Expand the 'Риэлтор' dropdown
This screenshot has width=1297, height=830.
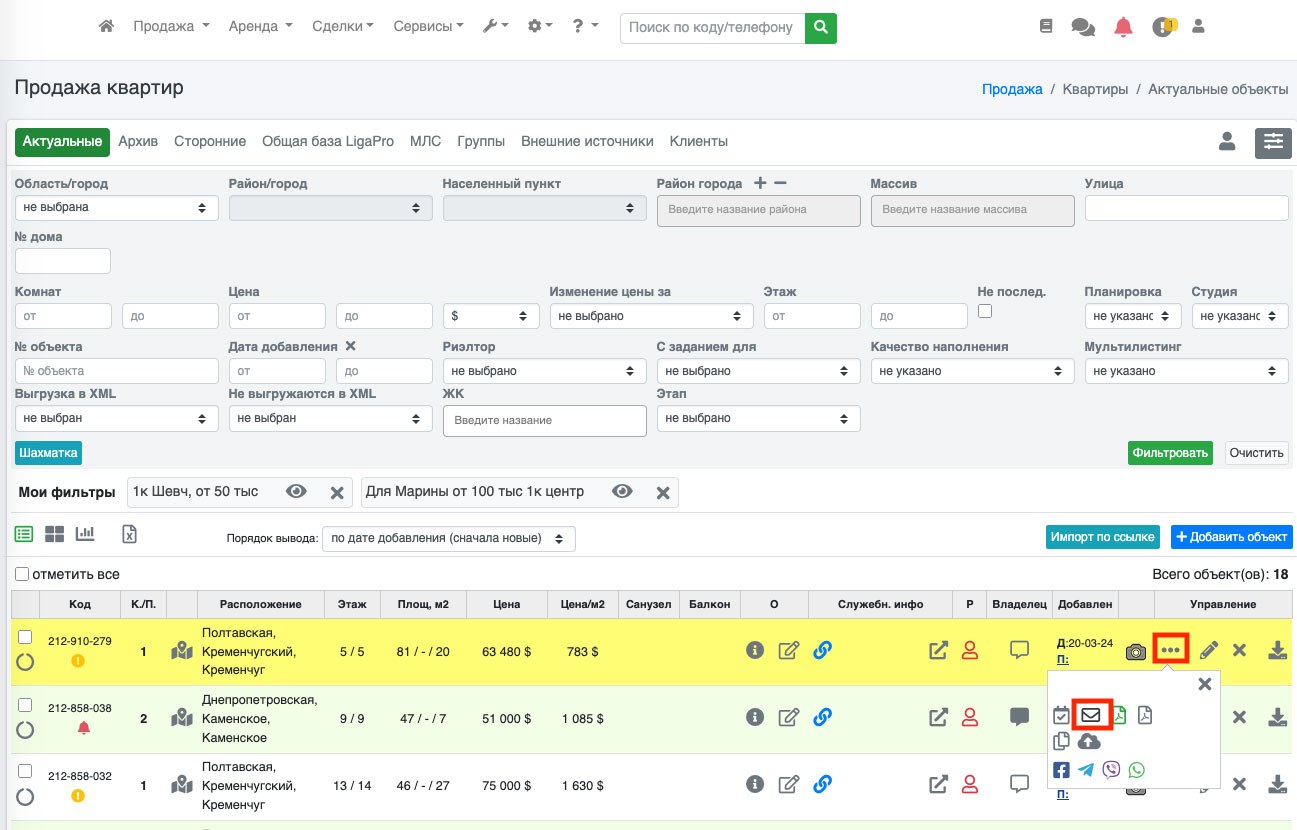click(x=544, y=371)
